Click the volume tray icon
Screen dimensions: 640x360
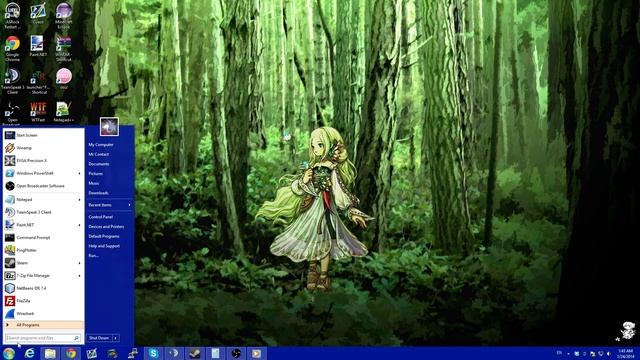[x=608, y=353]
